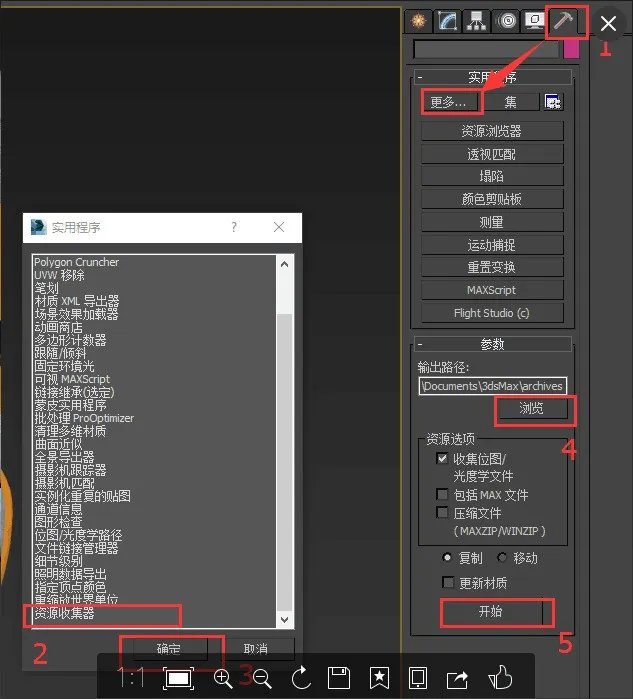Open the configure button sets icon
Image resolution: width=633 pixels, height=699 pixels.
(553, 102)
